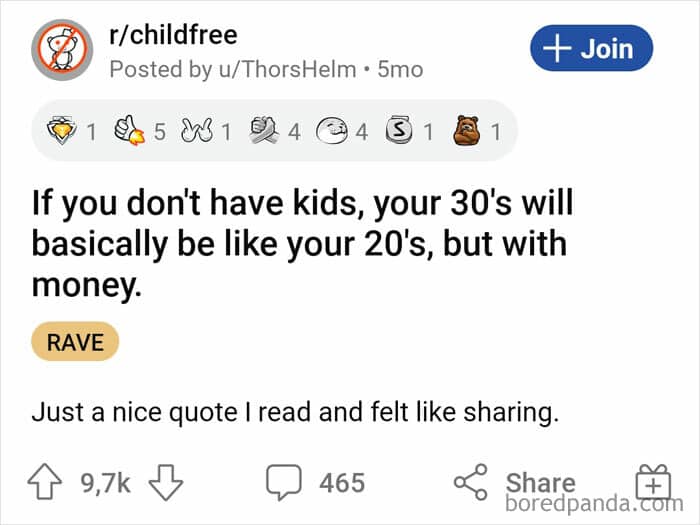Visit u/ThorsHelm's profile
Viewport: 700px width, 525px height.
287,69
